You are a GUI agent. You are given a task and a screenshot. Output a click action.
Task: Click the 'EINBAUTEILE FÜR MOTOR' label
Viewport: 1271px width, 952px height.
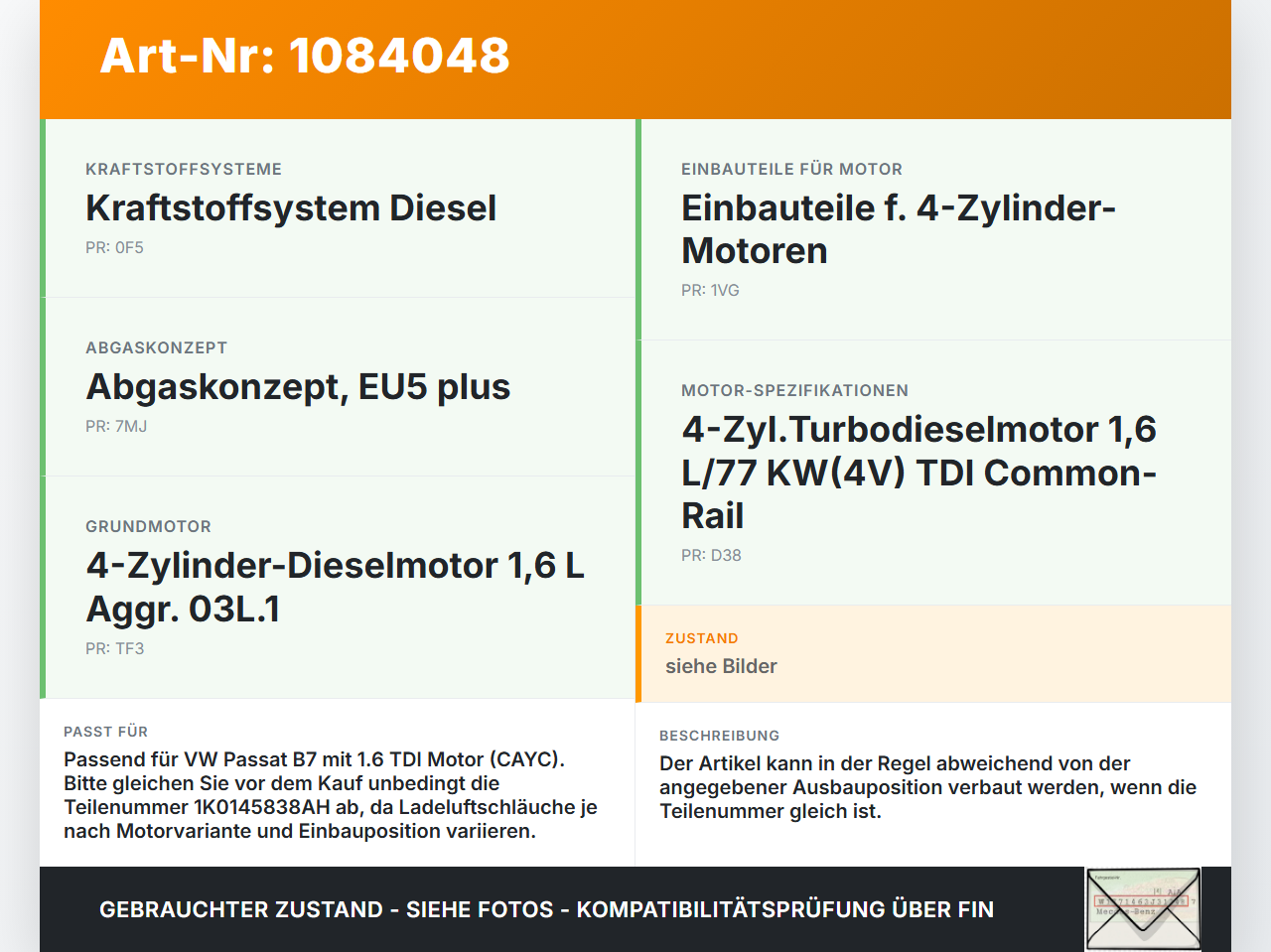(791, 169)
